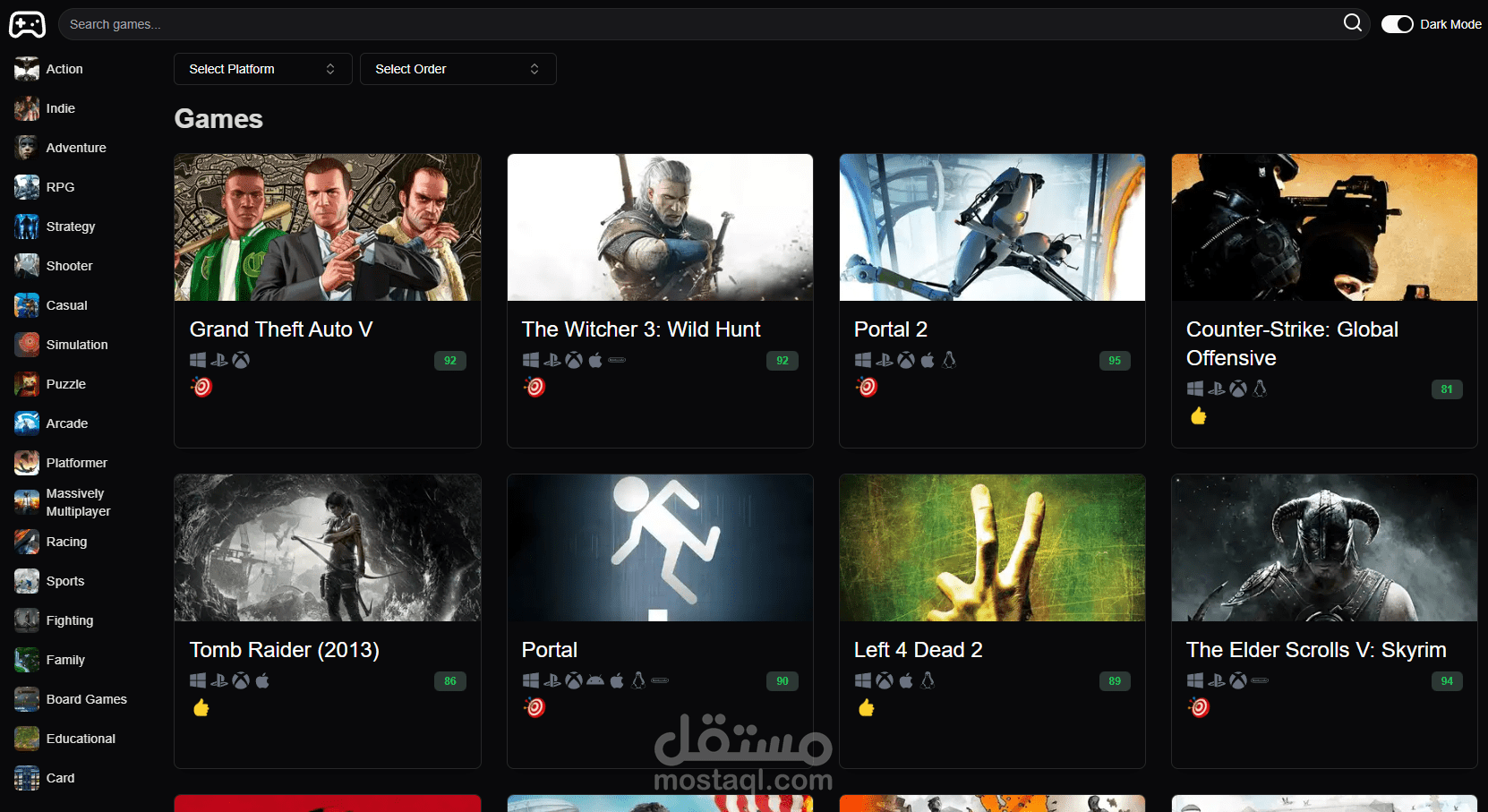Viewport: 1488px width, 812px height.
Task: Open the Grand Theft Auto V title link
Action: pyautogui.click(x=280, y=329)
